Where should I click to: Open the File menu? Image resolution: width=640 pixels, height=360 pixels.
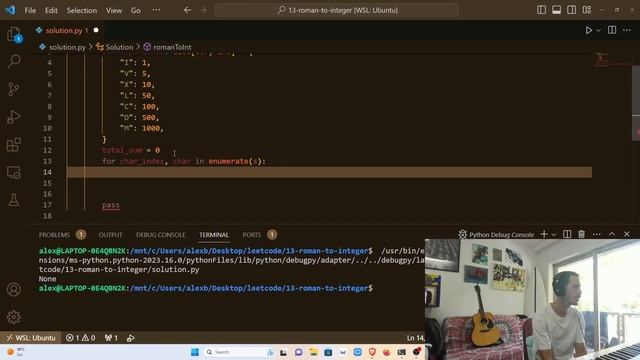[30, 10]
